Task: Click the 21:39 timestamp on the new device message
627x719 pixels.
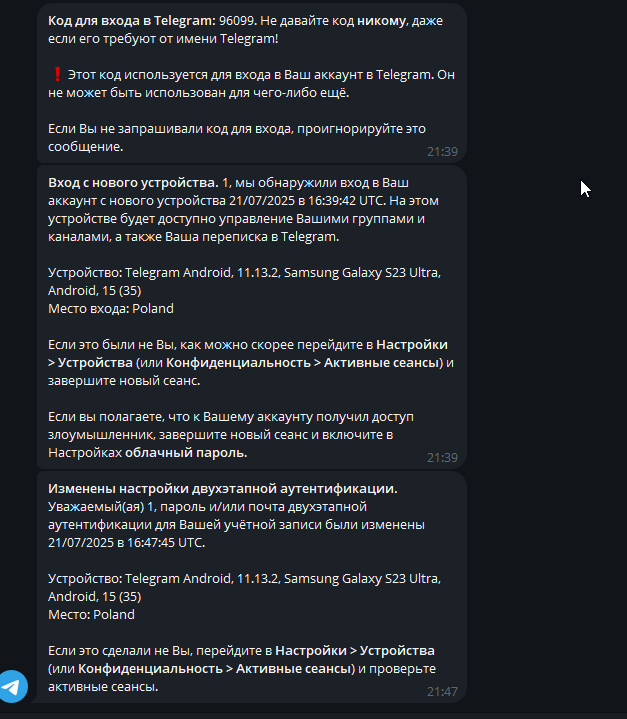Action: click(x=442, y=457)
